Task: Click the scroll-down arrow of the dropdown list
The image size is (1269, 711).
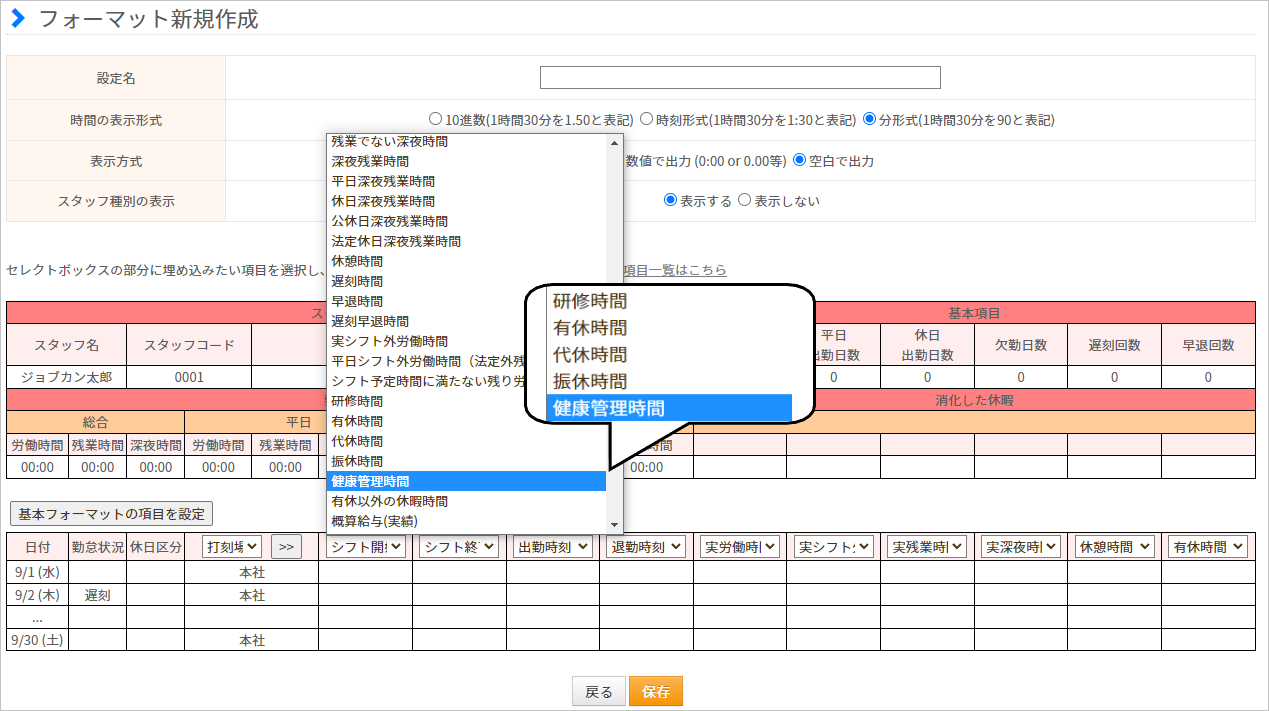Action: [x=614, y=524]
